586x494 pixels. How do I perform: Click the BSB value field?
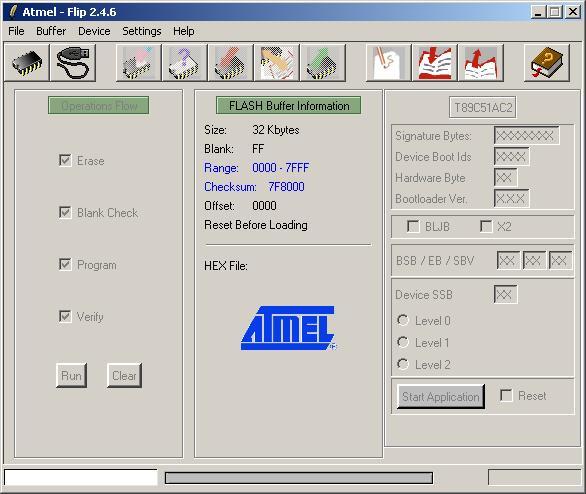508,260
